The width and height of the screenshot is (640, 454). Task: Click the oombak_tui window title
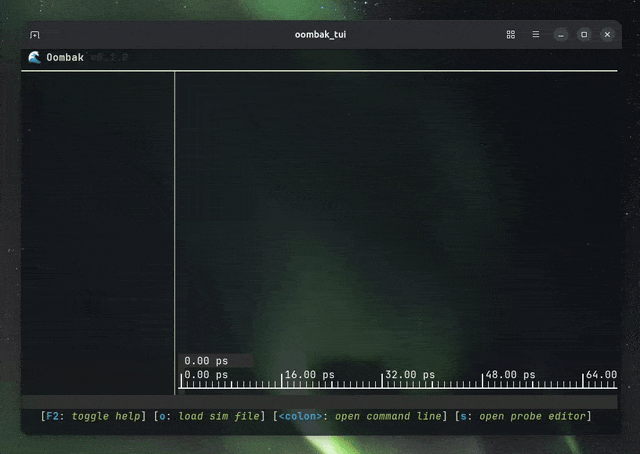point(320,35)
